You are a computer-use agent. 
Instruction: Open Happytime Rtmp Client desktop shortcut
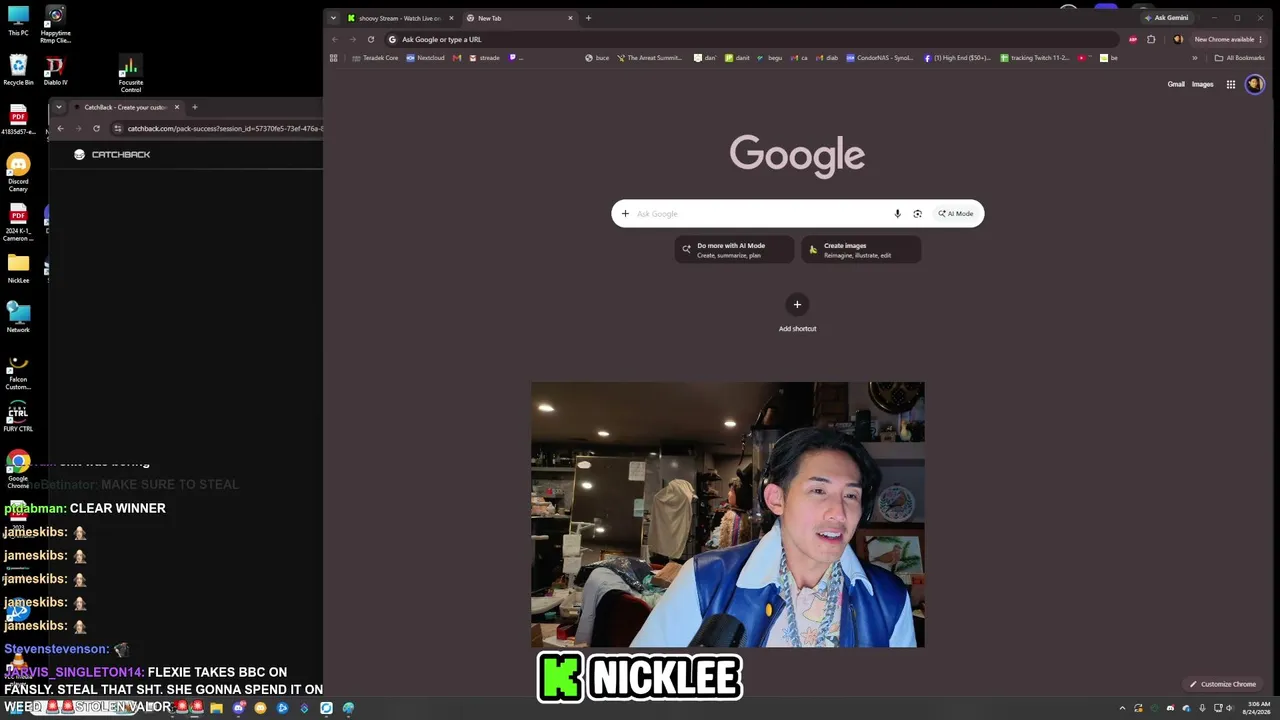click(55, 25)
